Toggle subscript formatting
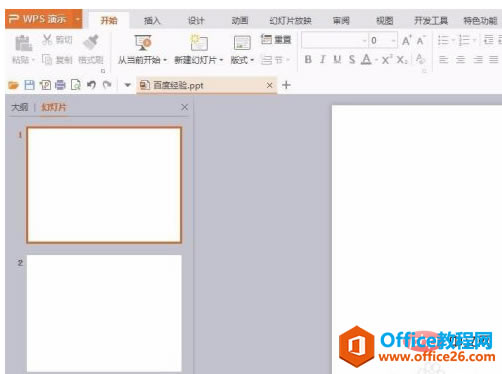The height and width of the screenshot is (374, 502). pyautogui.click(x=401, y=60)
